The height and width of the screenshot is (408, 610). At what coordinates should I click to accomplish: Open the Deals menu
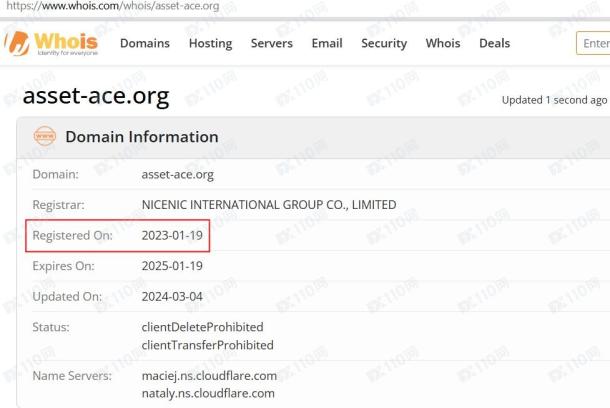(494, 43)
